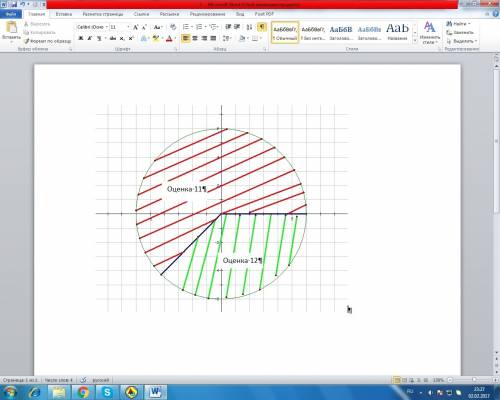Select justify alignment

click(213, 38)
